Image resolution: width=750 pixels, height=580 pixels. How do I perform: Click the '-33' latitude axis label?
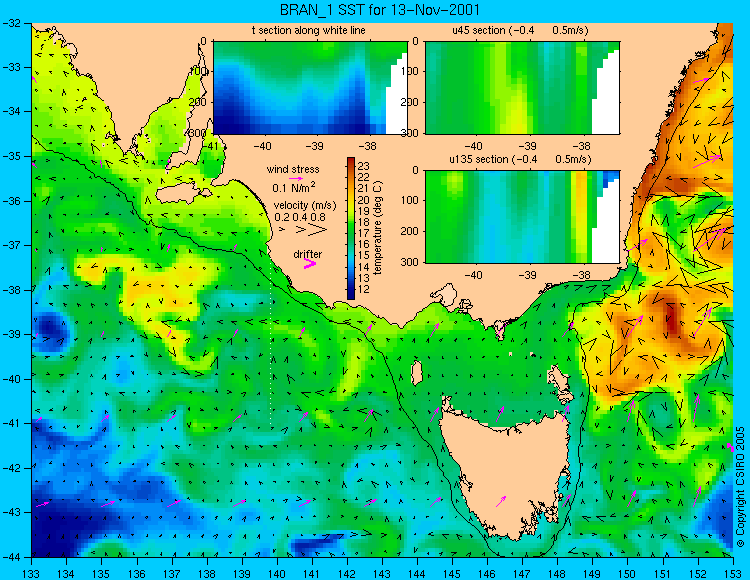[12, 67]
